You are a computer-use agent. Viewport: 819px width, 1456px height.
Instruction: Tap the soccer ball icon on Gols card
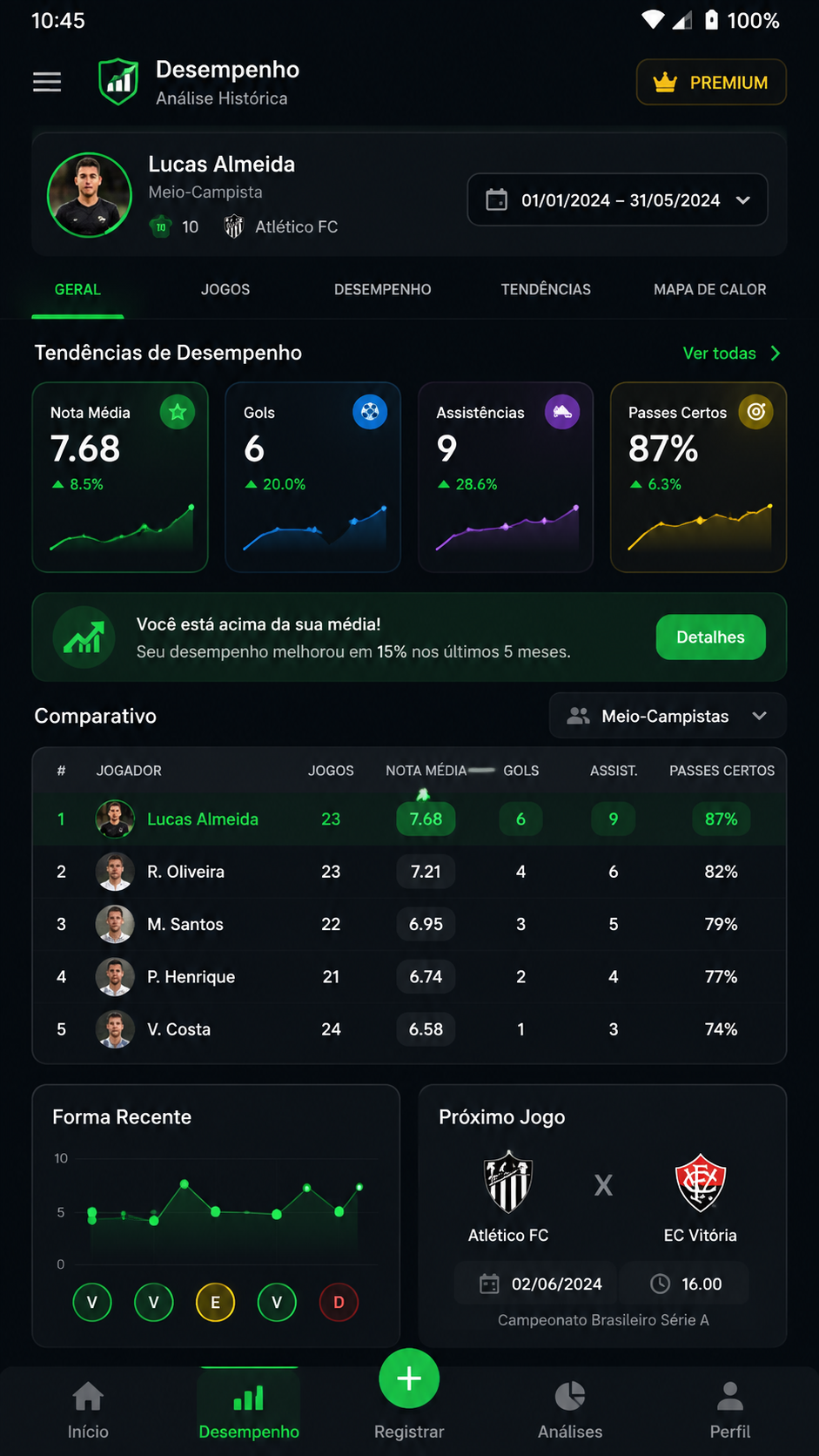370,412
